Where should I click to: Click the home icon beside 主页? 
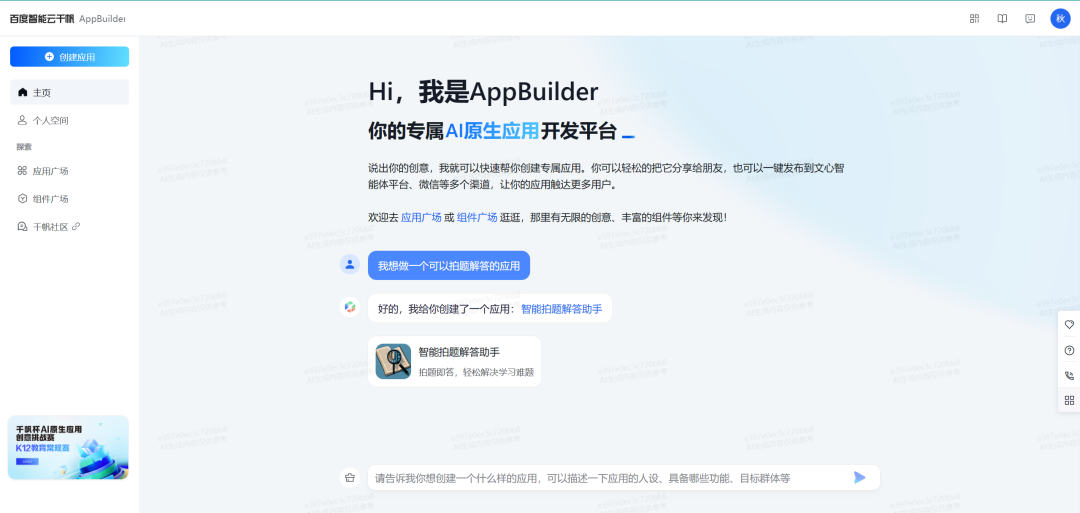23,92
